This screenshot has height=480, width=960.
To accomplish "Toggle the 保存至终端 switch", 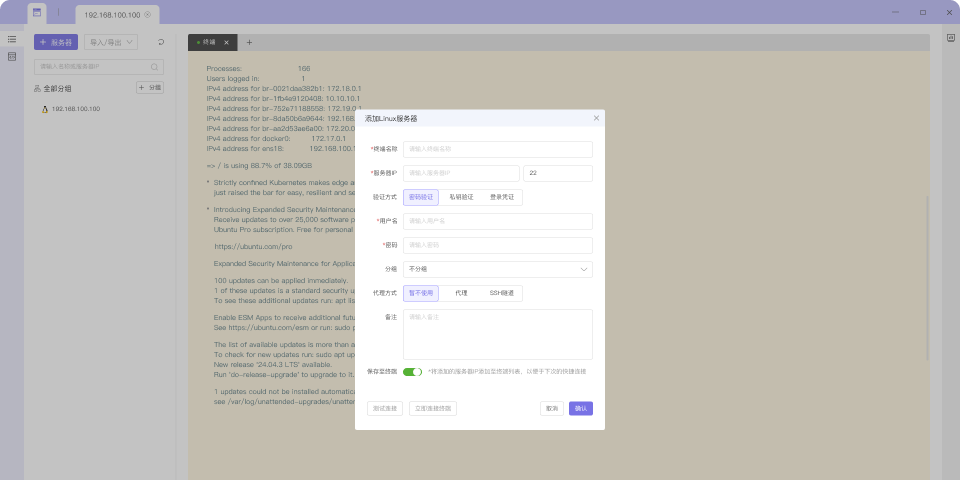I will click(x=412, y=371).
